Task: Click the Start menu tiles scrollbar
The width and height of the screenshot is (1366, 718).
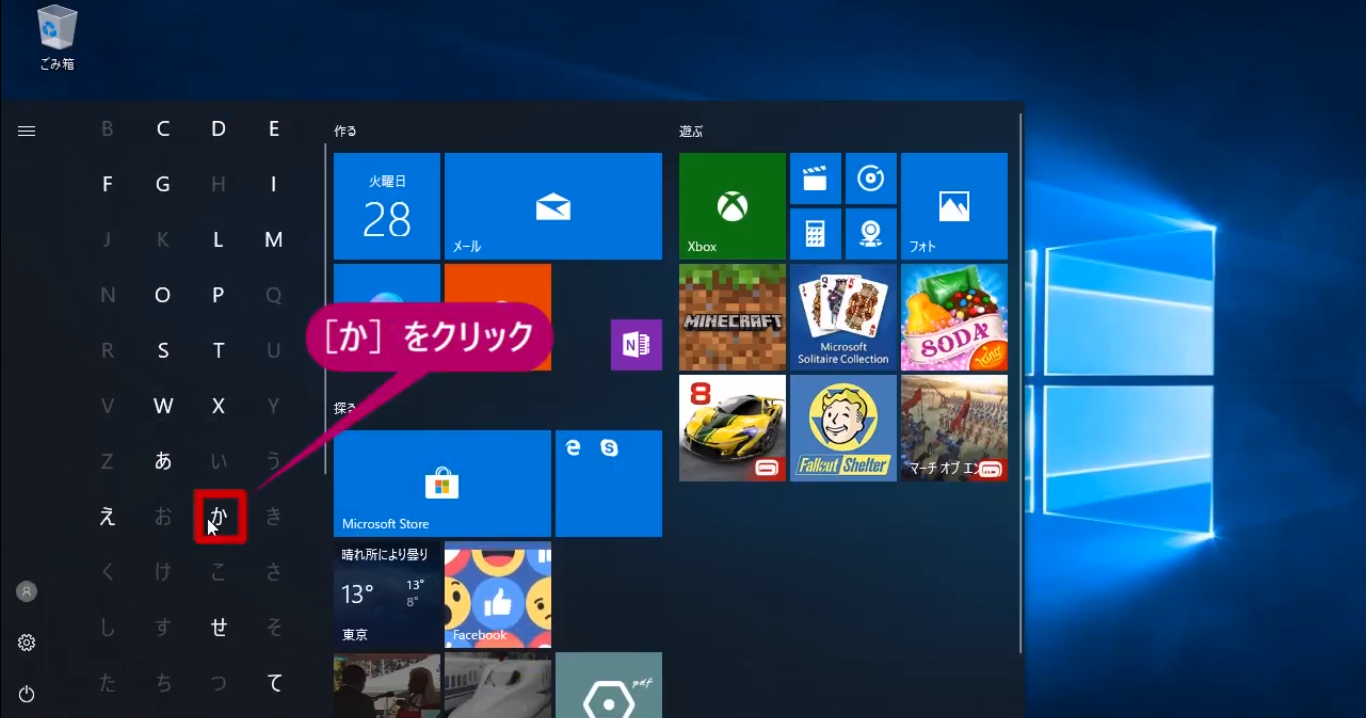Action: coord(1020,383)
